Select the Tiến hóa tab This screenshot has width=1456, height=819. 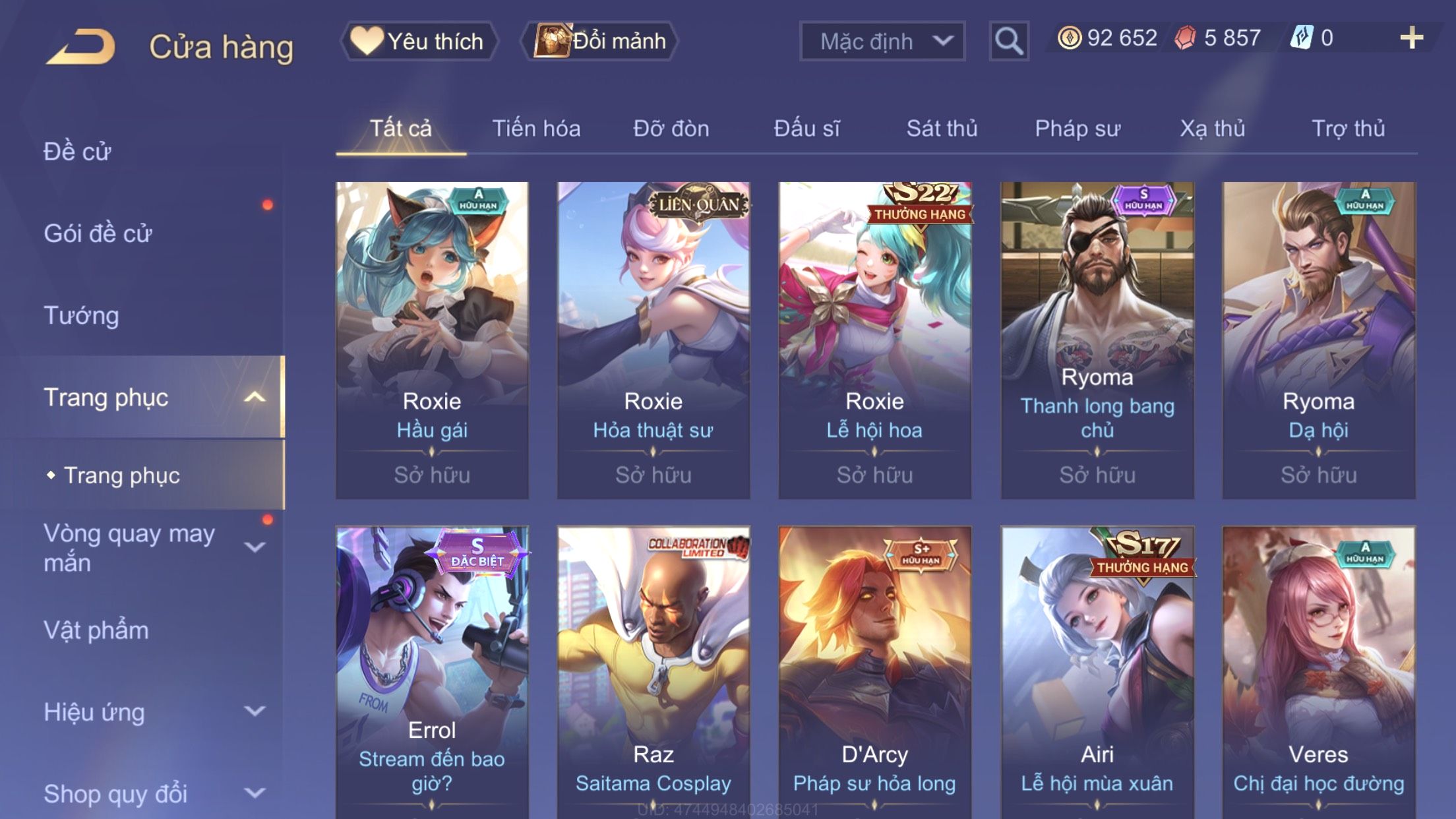[536, 129]
